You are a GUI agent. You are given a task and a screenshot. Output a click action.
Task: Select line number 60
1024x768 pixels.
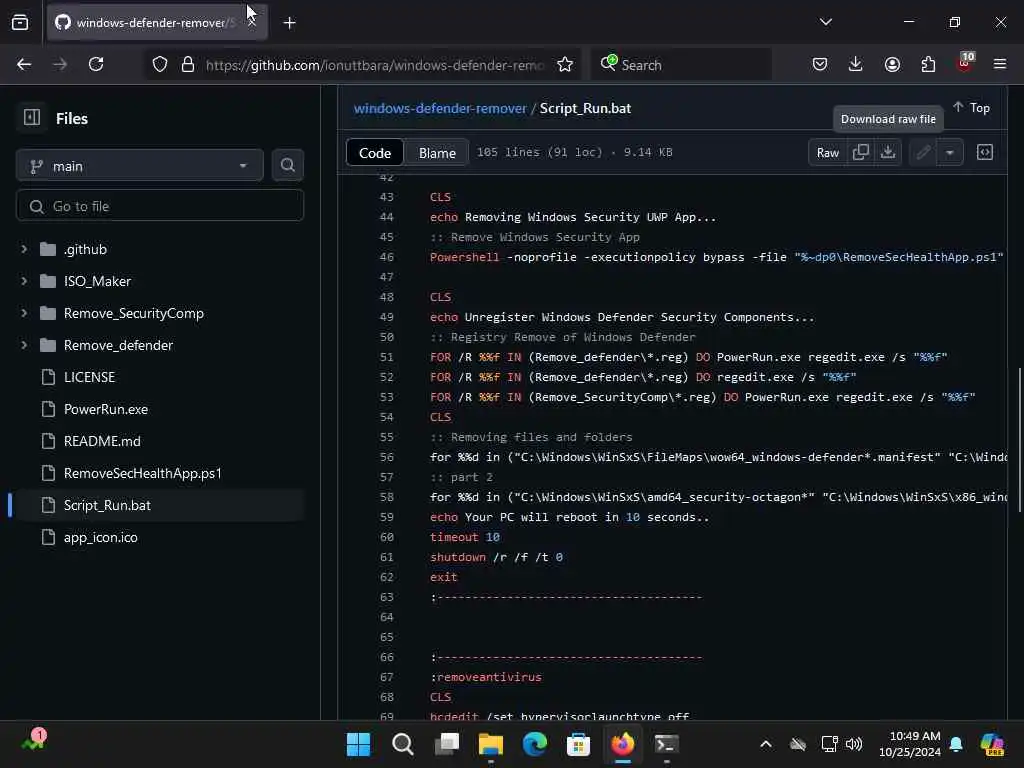[x=387, y=537]
